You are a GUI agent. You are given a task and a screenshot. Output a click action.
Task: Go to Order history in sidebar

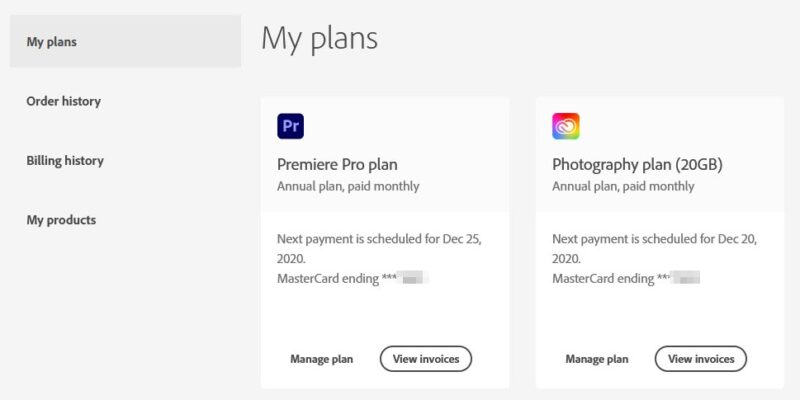[x=64, y=101]
